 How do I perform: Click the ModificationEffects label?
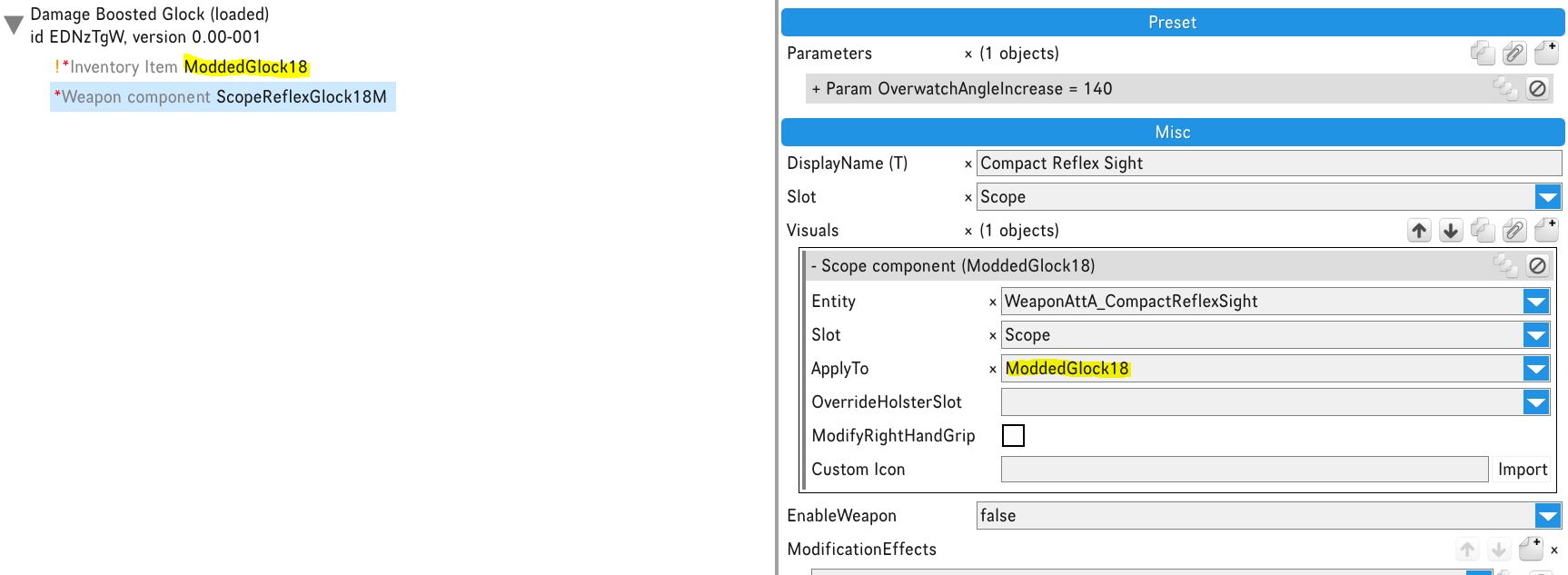tap(861, 550)
